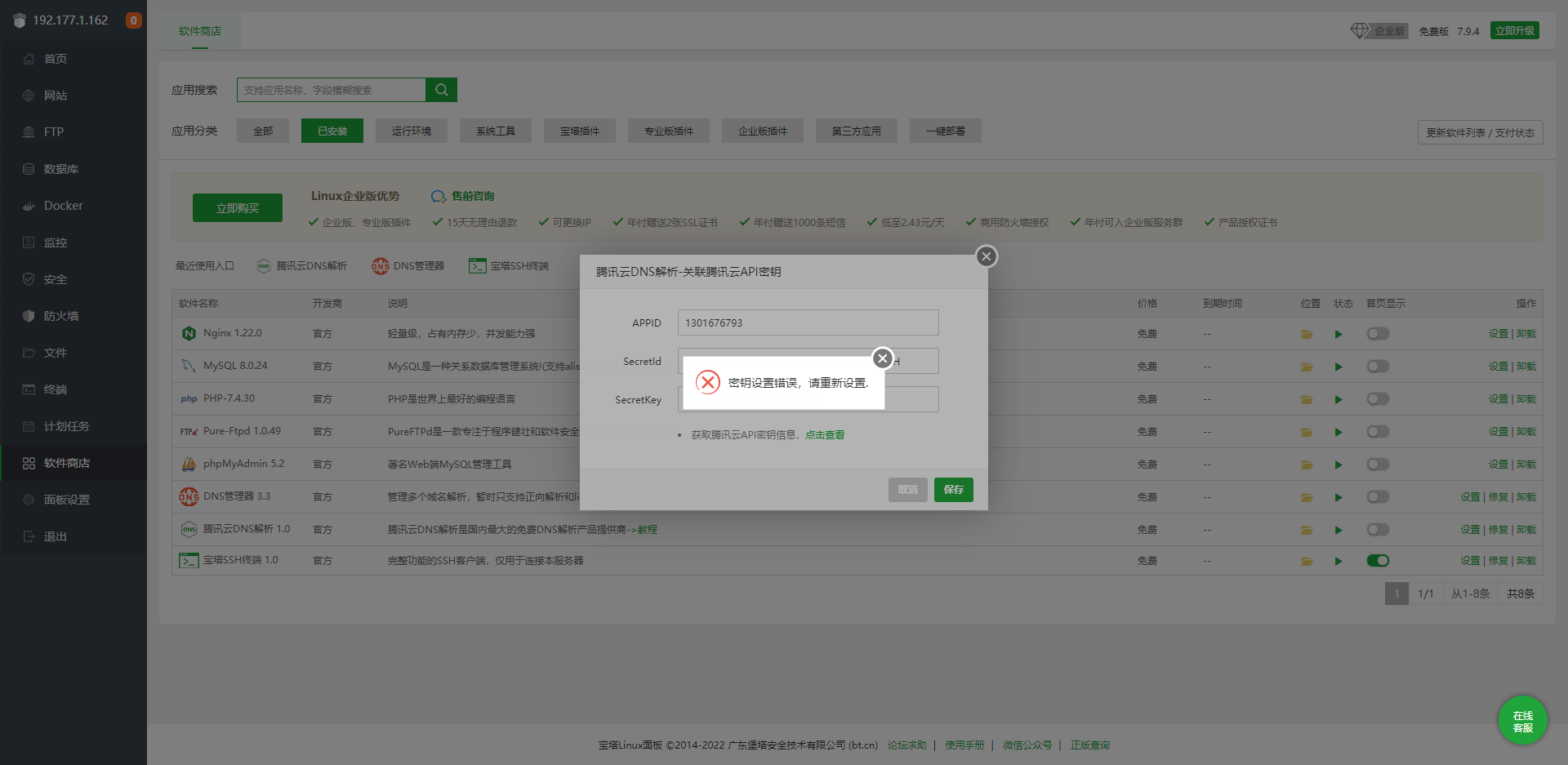Click the 腾讯云DNS解析 1.0 row status icon

[x=1339, y=530]
